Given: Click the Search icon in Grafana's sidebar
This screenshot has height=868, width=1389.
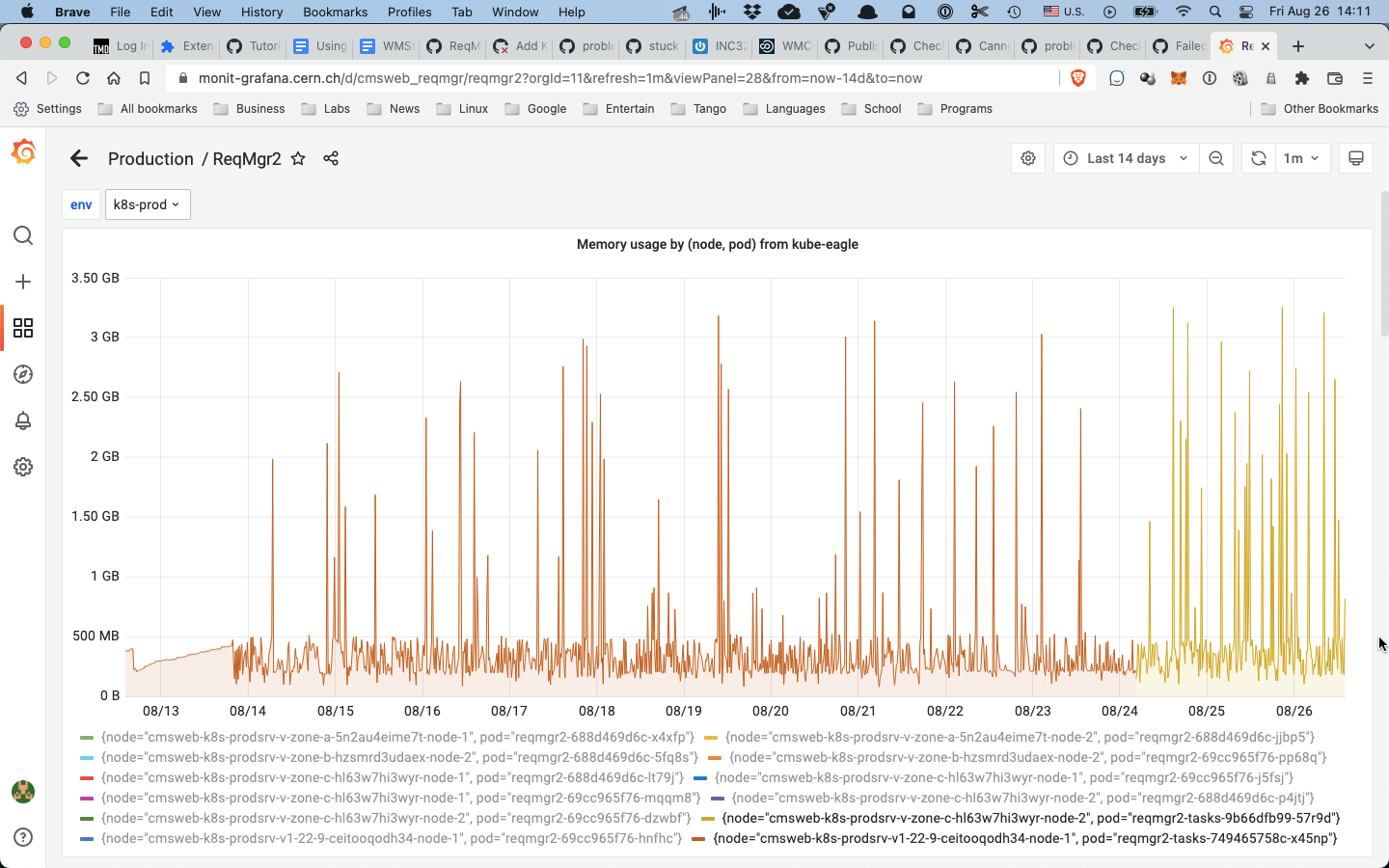Looking at the screenshot, I should (x=23, y=235).
